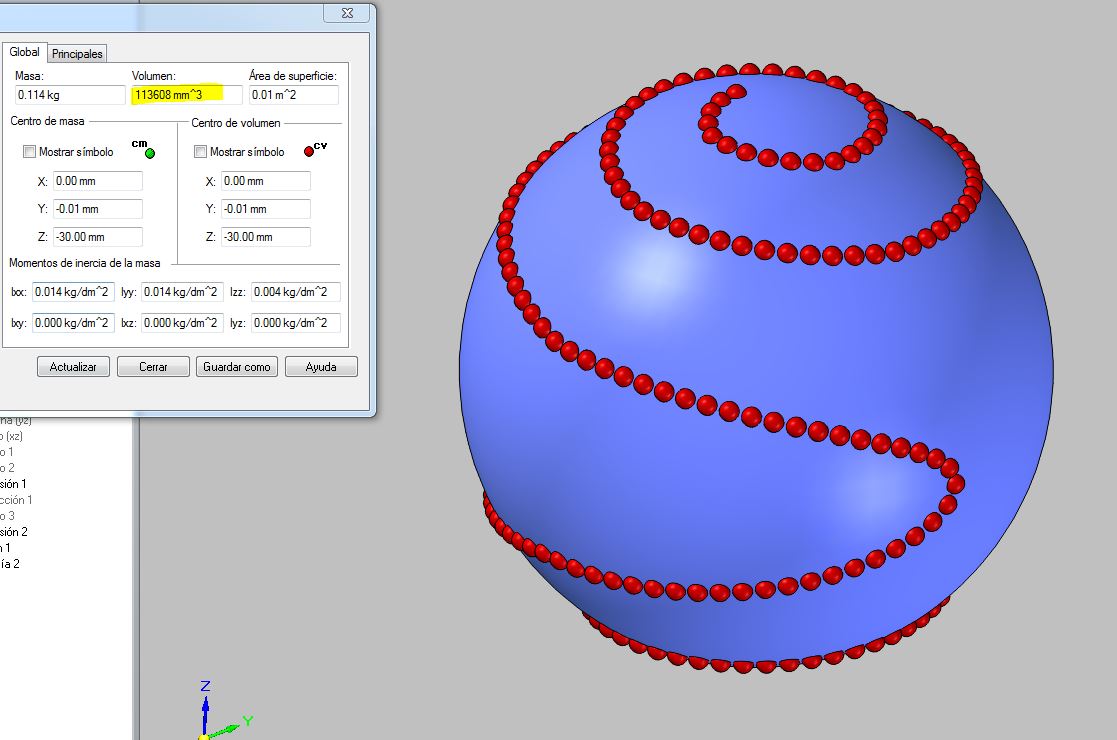Select the Área de superficie field

point(293,95)
